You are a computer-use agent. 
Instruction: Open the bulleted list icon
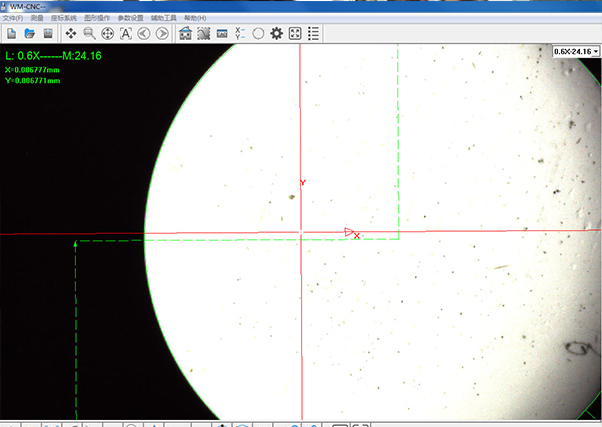click(313, 34)
